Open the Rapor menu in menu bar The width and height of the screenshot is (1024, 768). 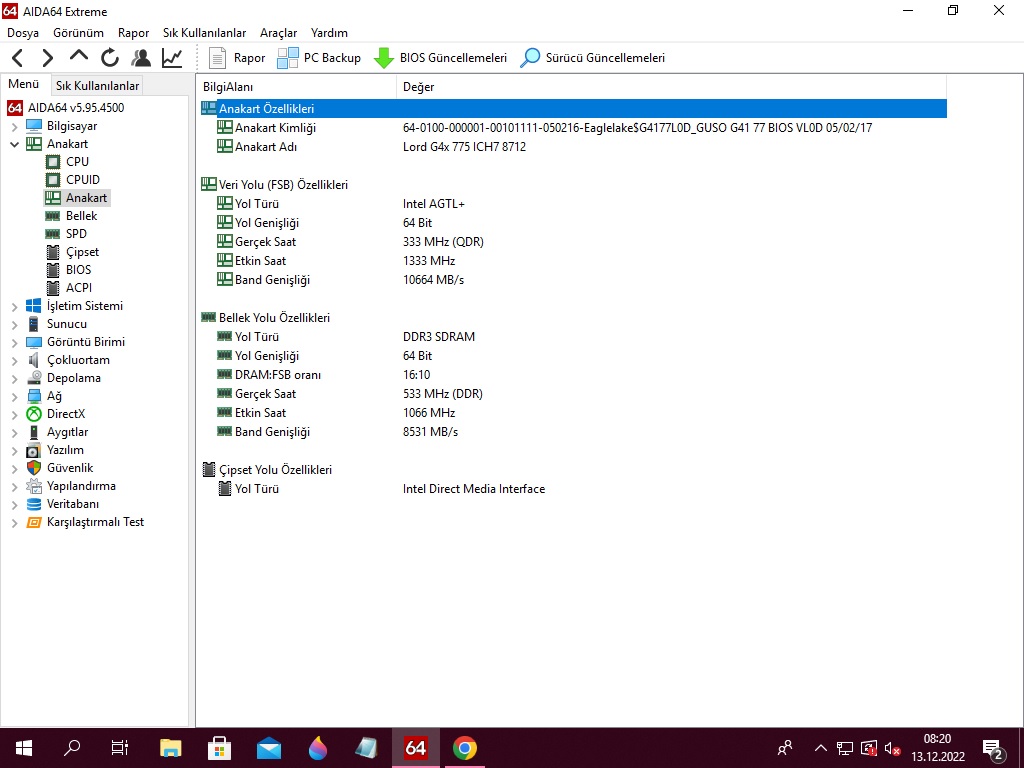pyautogui.click(x=133, y=33)
